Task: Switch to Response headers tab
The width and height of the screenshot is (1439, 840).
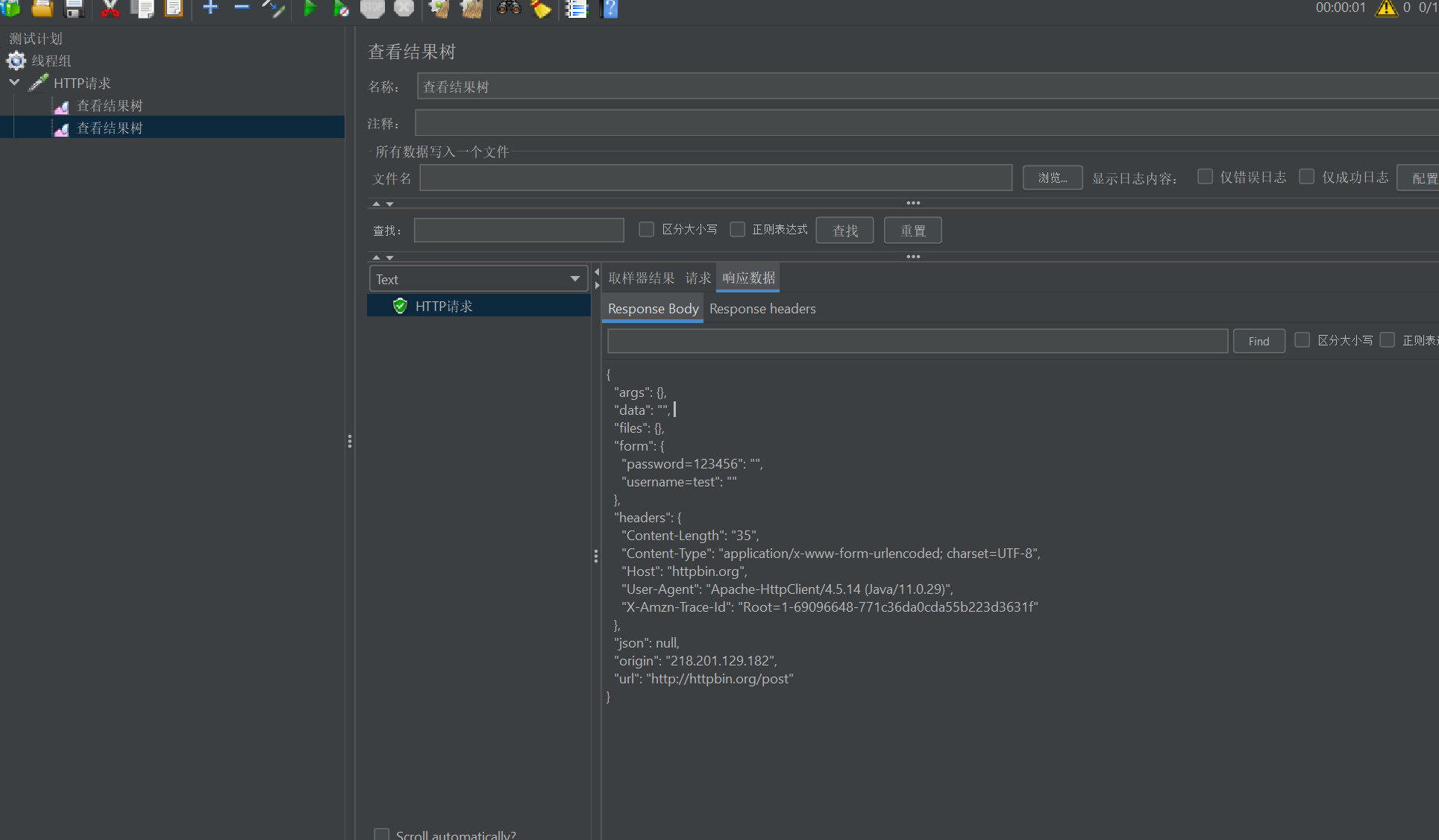Action: click(x=762, y=309)
